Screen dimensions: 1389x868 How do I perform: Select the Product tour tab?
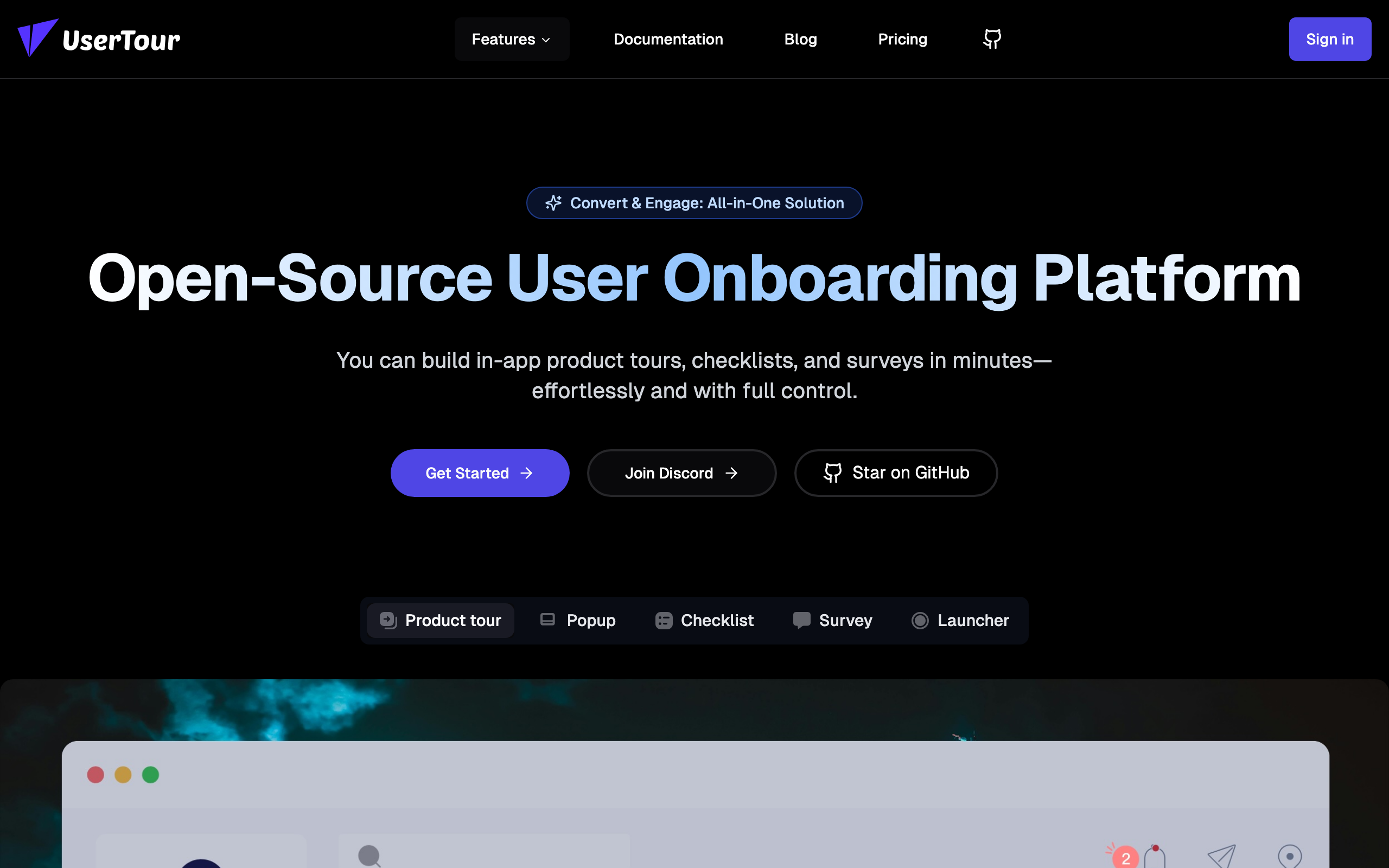tap(440, 620)
